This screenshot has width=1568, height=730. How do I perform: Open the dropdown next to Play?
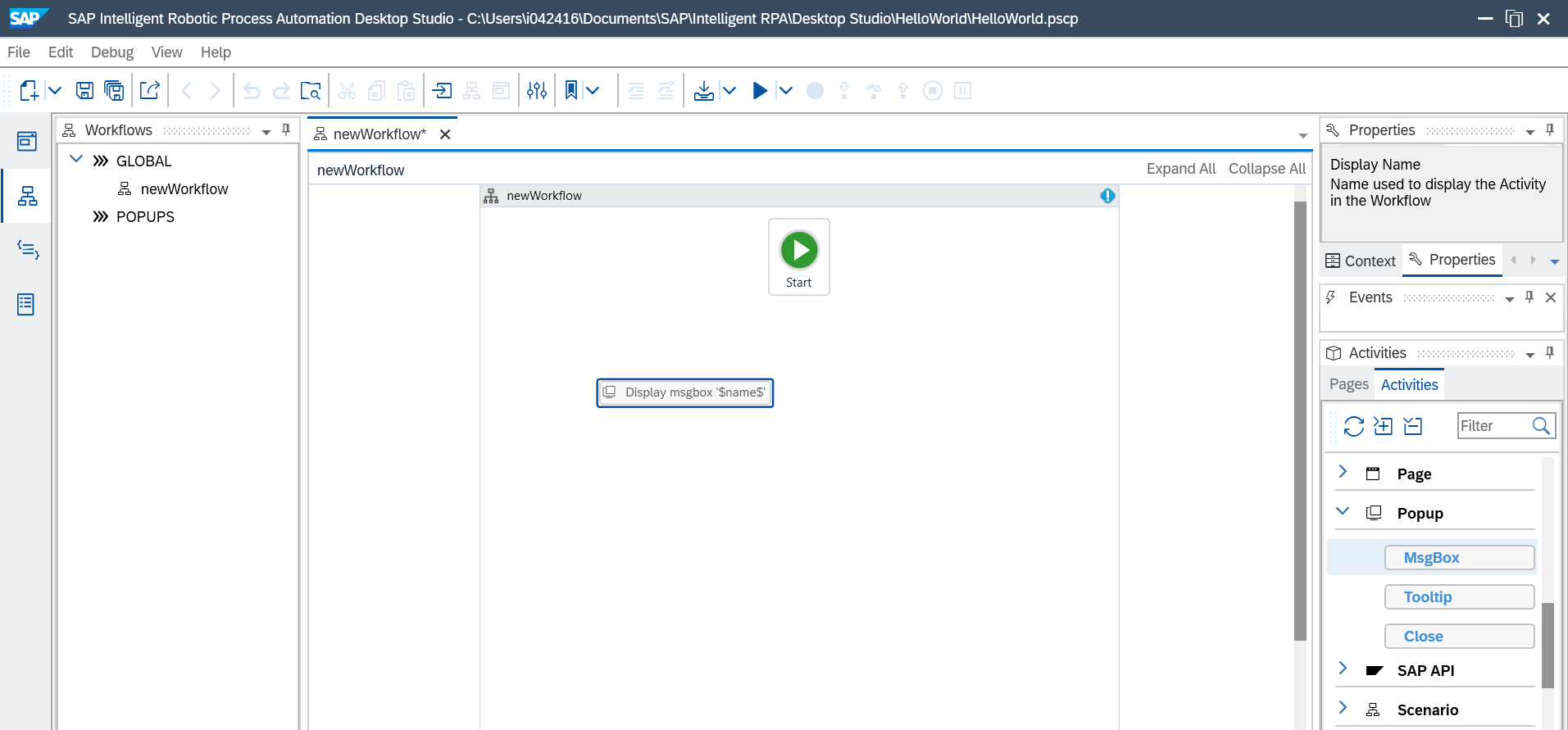pos(785,90)
